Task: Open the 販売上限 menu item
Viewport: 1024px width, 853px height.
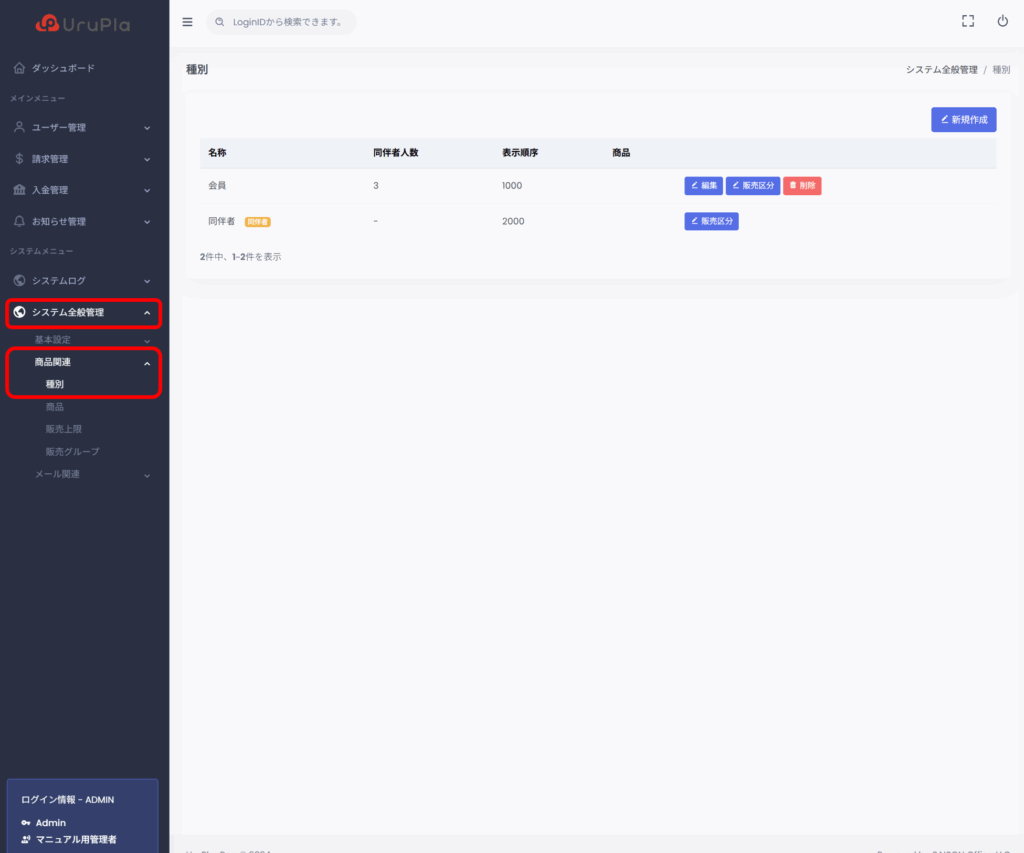Action: pyautogui.click(x=62, y=429)
